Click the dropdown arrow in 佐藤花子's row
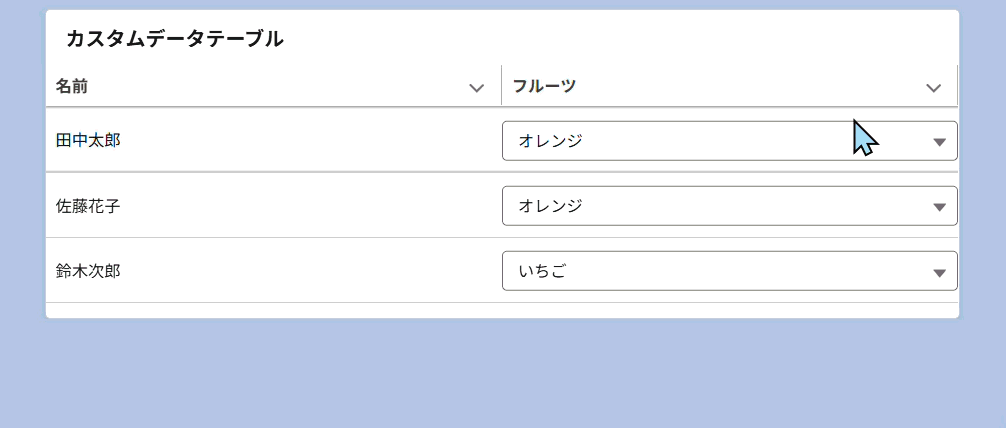This screenshot has width=1006, height=428. tap(939, 207)
